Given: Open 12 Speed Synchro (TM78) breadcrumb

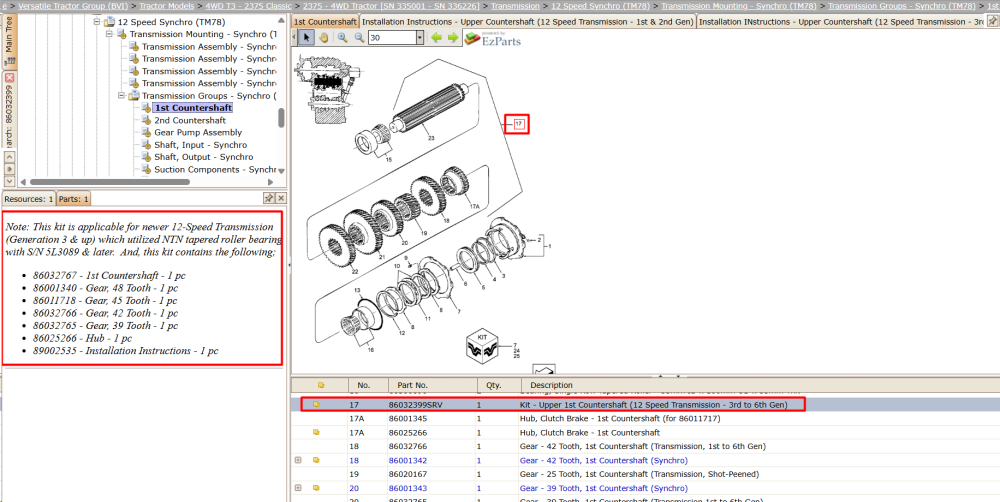Looking at the screenshot, I should [x=601, y=6].
